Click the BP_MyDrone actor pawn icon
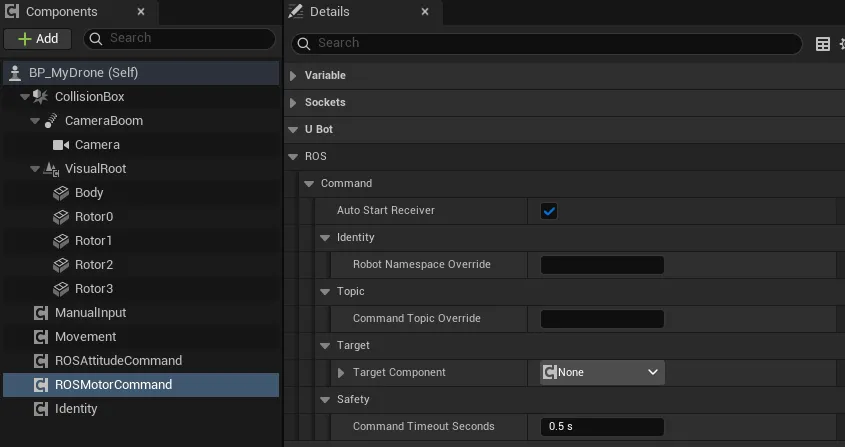The image size is (845, 447). (x=15, y=73)
